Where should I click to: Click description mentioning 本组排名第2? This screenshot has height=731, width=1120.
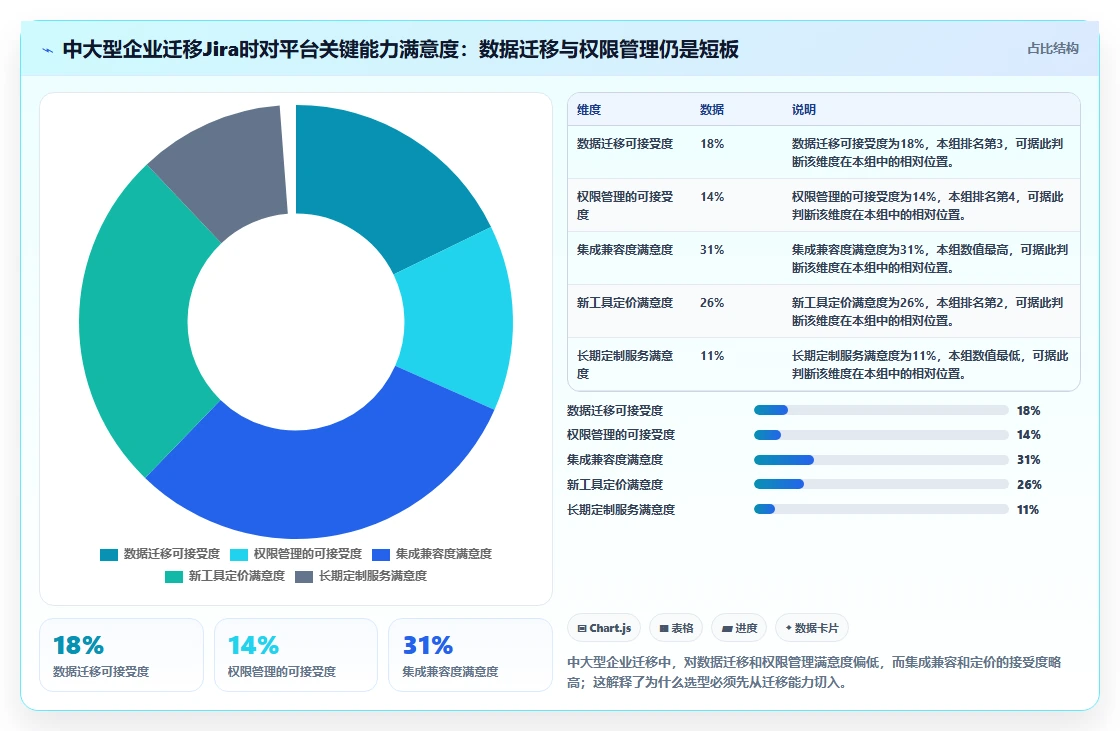click(x=928, y=311)
